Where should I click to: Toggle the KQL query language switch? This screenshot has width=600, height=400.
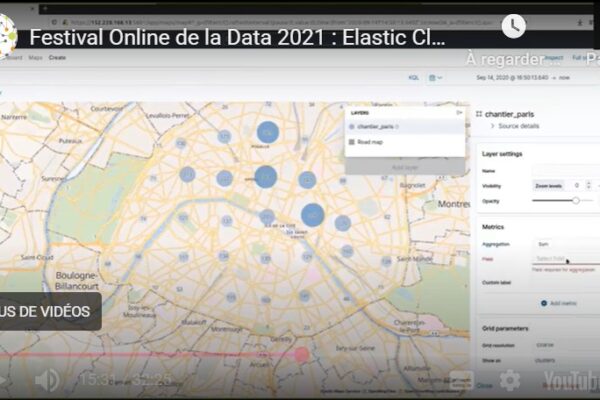414,77
